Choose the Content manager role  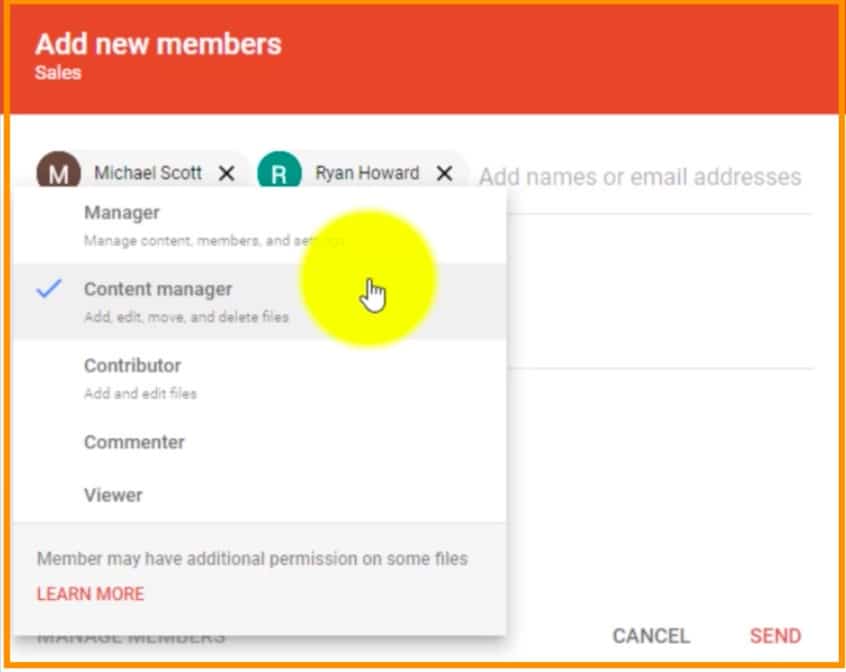[x=158, y=290]
